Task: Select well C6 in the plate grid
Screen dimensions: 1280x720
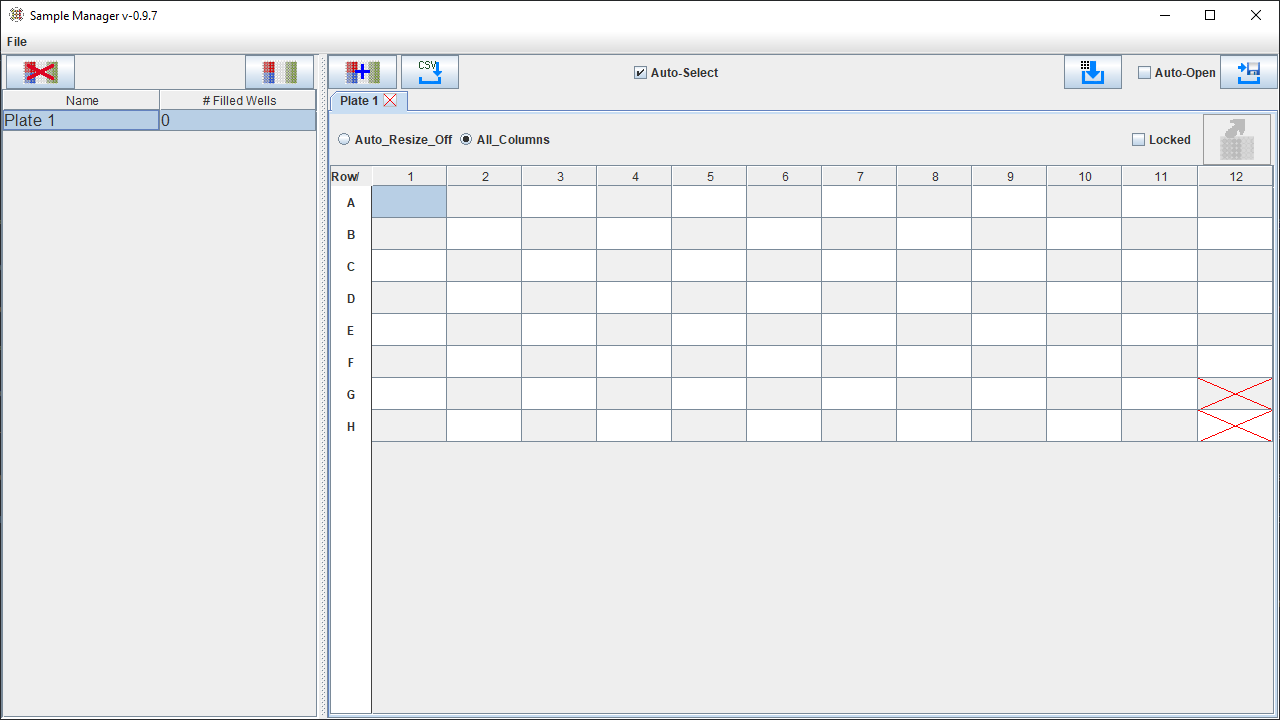Action: click(784, 266)
